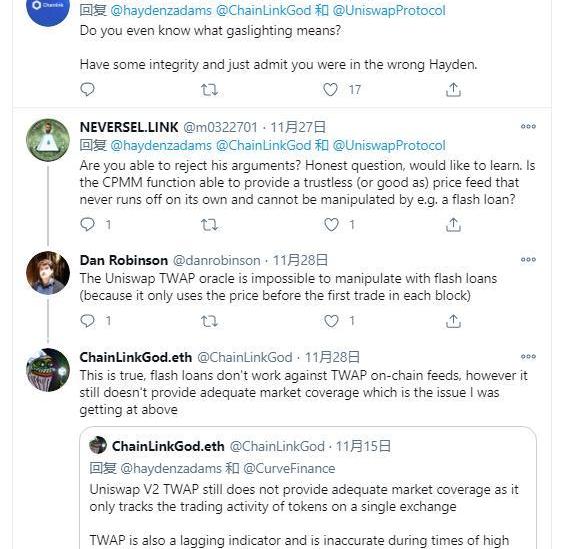Viewport: 562px width, 549px height.
Task: Like Dan Robinson's TWAP oracle tweet
Action: pyautogui.click(x=331, y=321)
